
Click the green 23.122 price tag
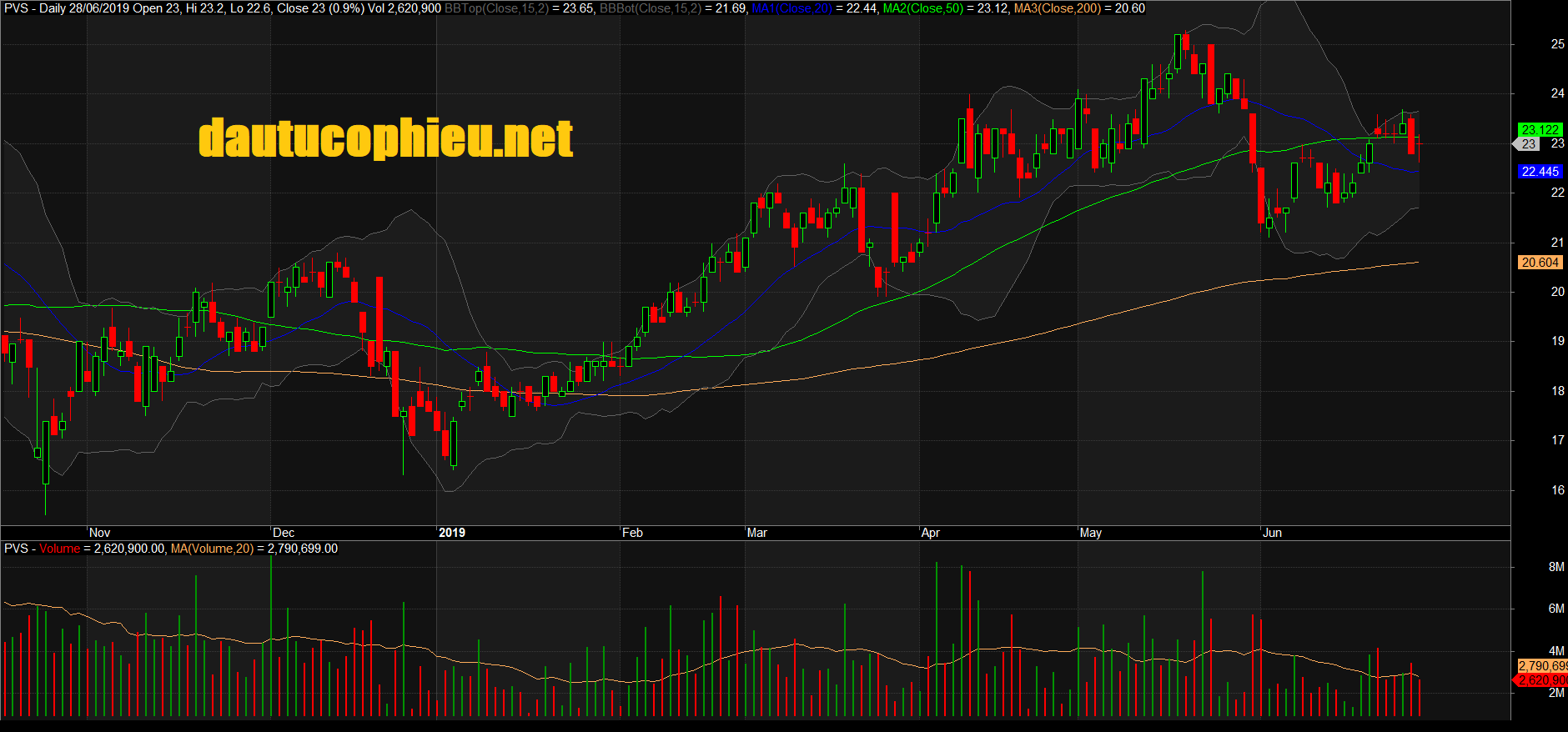(1540, 129)
